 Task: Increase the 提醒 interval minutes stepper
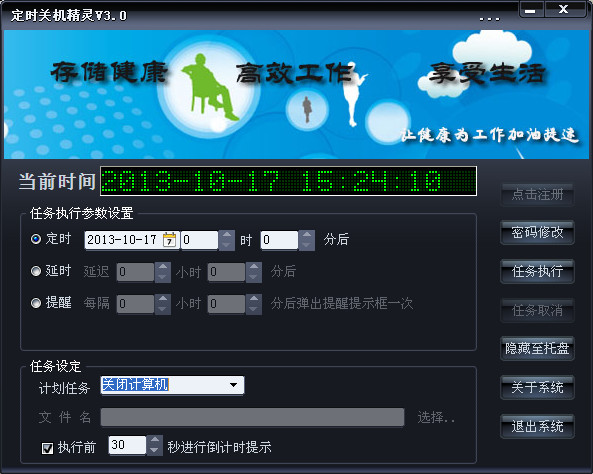pos(254,299)
